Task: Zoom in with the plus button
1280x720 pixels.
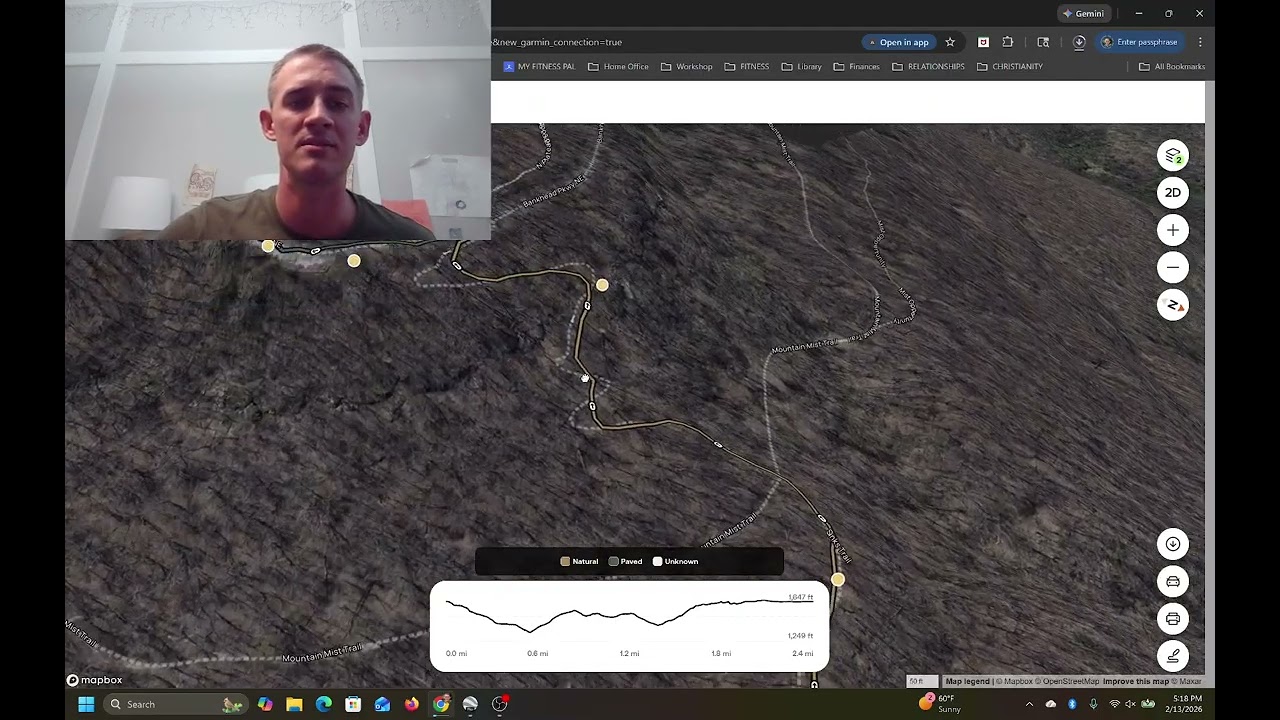Action: 1173,230
